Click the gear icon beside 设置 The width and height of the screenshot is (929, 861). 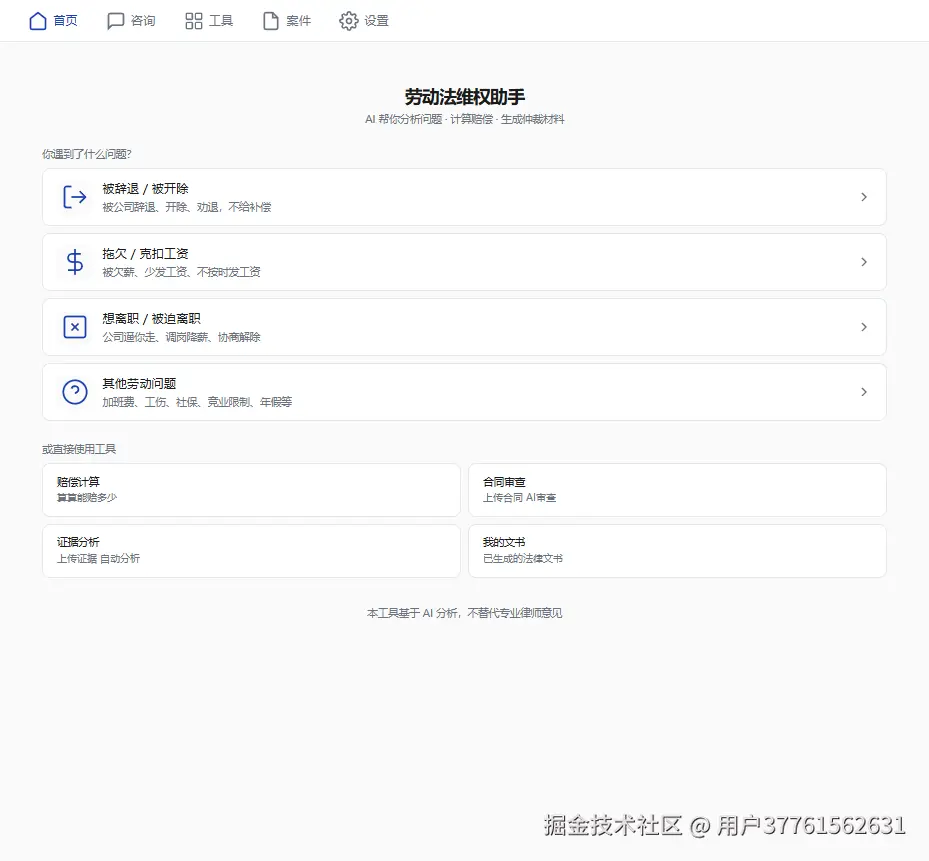click(348, 21)
